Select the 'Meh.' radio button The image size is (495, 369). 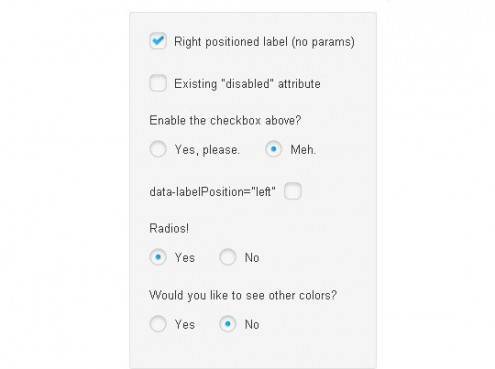[273, 149]
